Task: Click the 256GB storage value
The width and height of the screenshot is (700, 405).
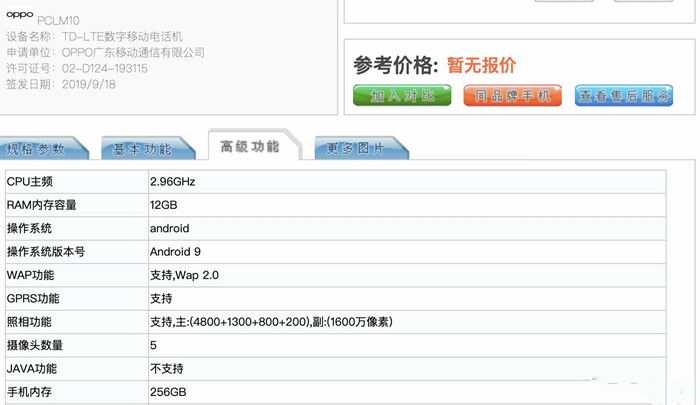Action: click(x=168, y=392)
